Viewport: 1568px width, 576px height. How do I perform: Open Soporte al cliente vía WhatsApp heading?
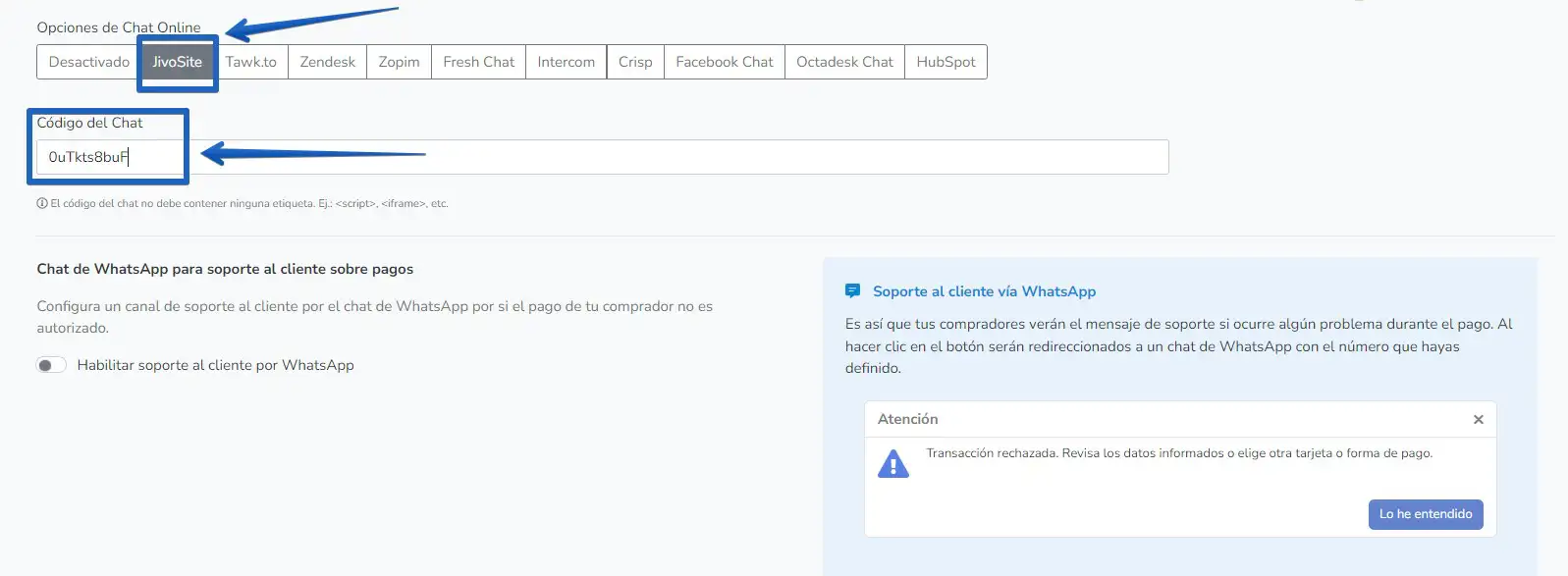984,291
